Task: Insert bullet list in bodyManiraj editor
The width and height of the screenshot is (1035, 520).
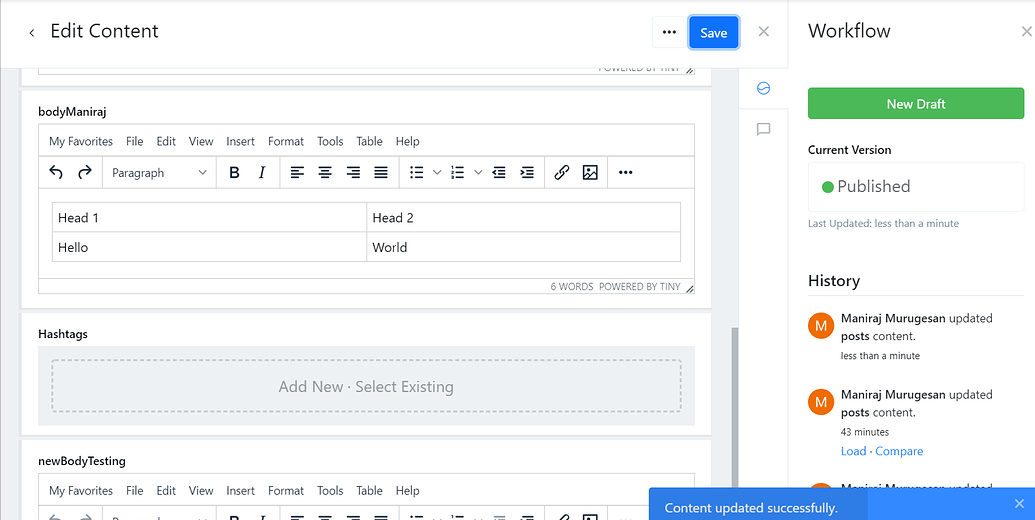Action: tap(417, 173)
